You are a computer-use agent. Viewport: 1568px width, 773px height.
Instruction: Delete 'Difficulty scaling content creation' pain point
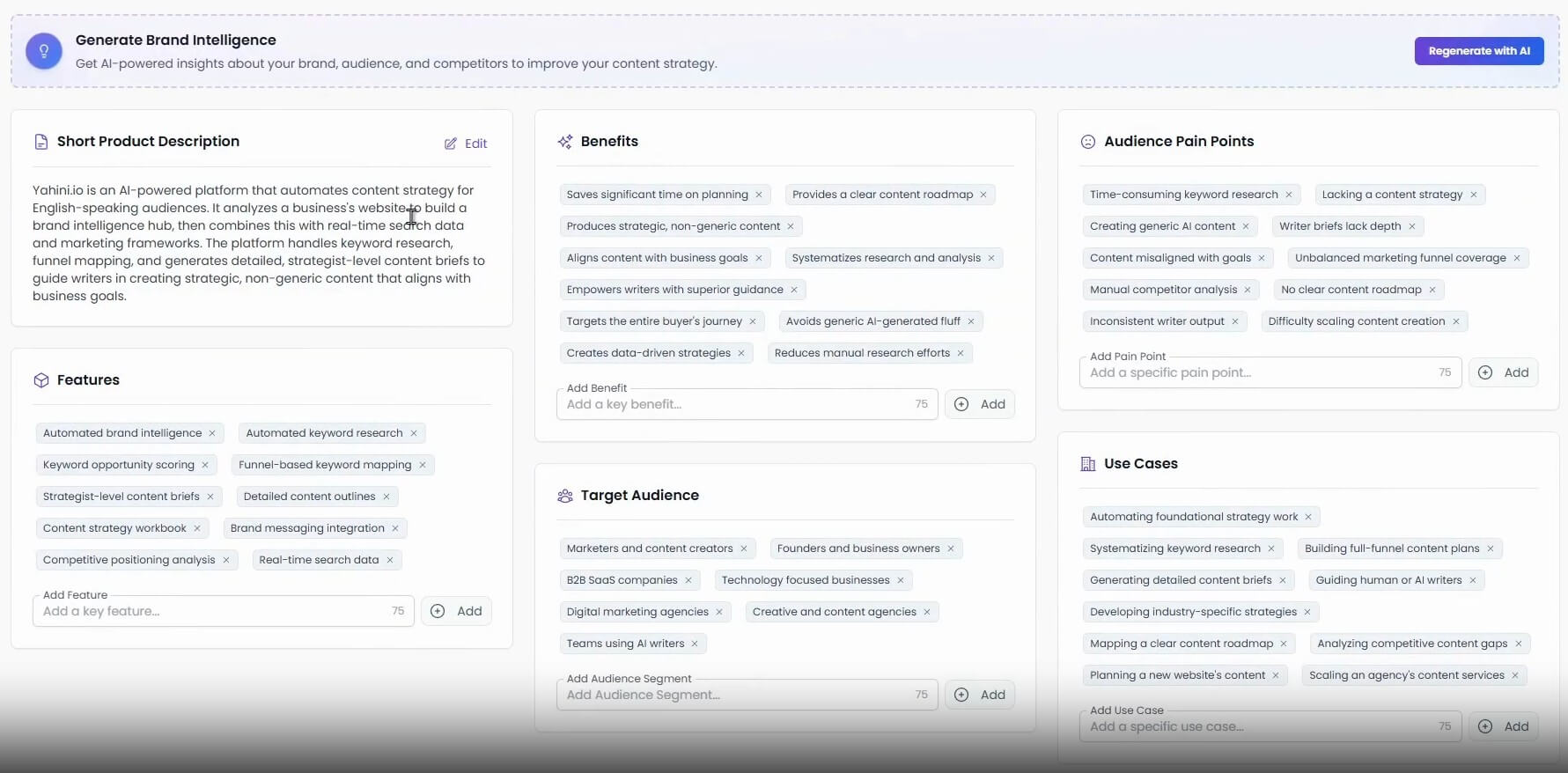[x=1456, y=321]
